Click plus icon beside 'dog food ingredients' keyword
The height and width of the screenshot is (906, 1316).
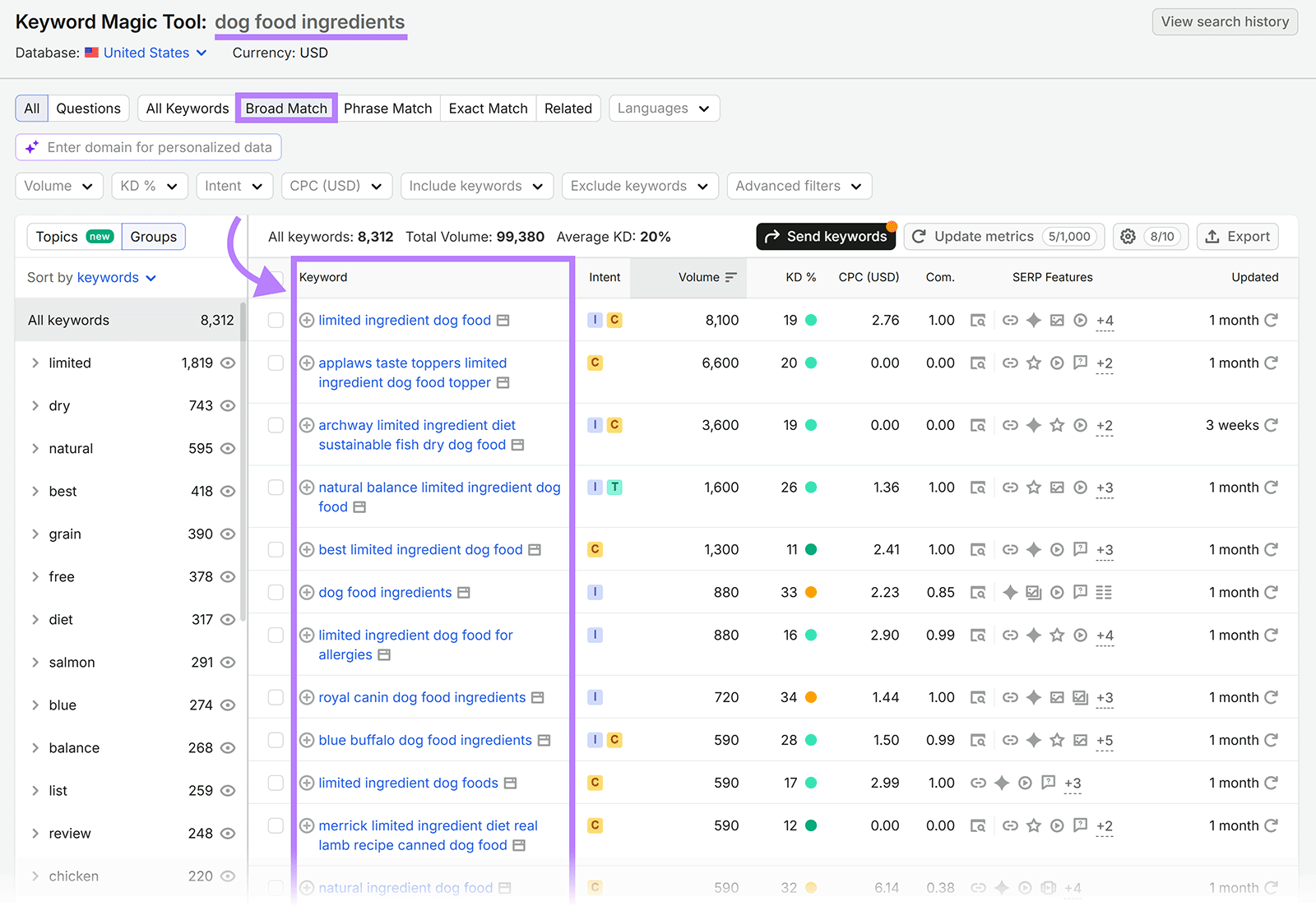tap(307, 592)
